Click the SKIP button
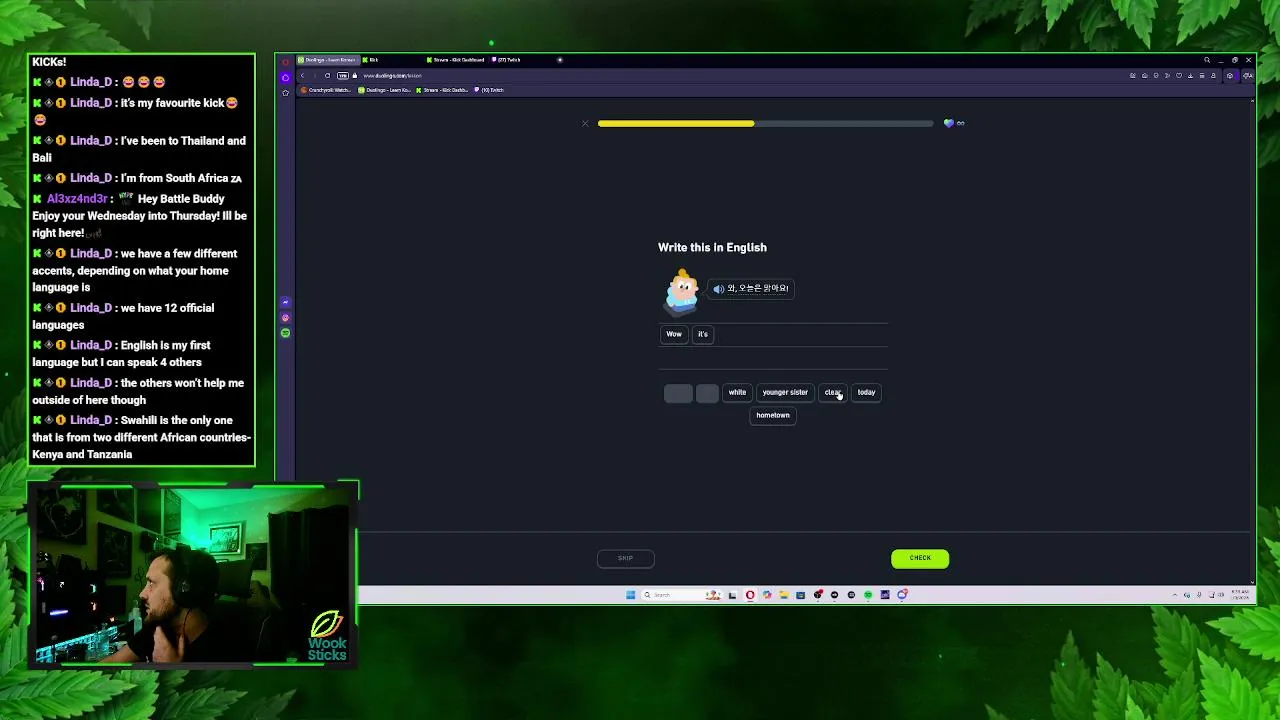 click(x=626, y=558)
